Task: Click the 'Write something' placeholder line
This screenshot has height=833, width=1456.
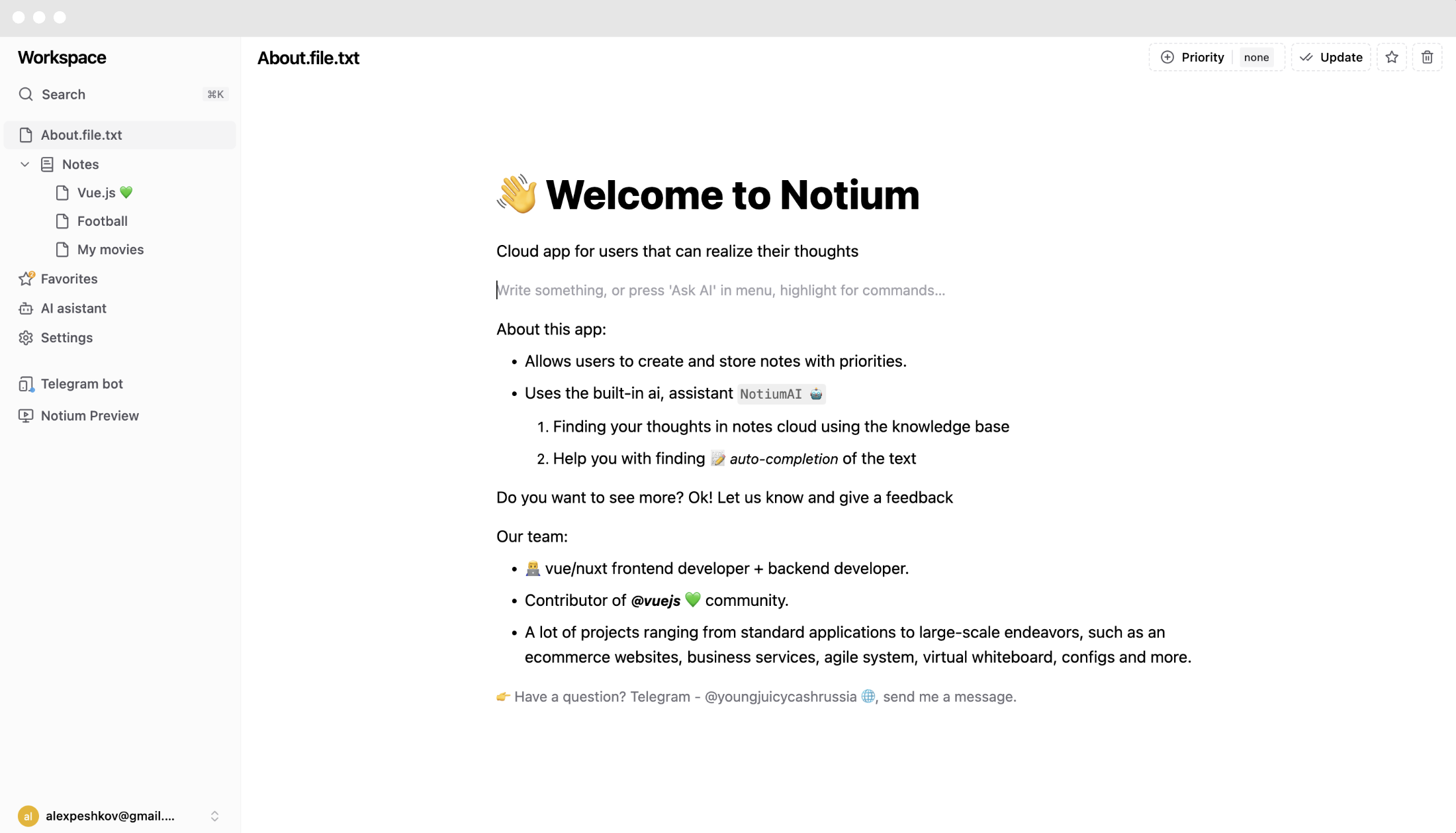Action: (x=721, y=290)
